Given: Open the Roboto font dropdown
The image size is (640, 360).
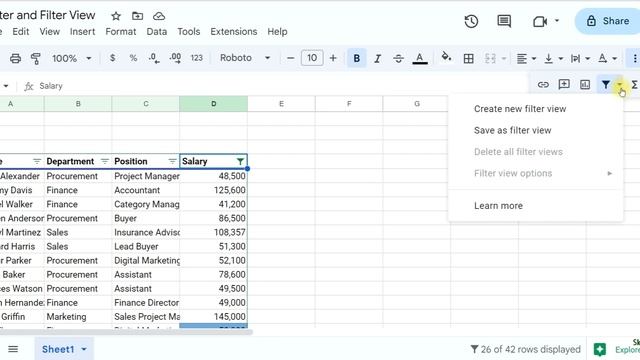Looking at the screenshot, I should (245, 58).
